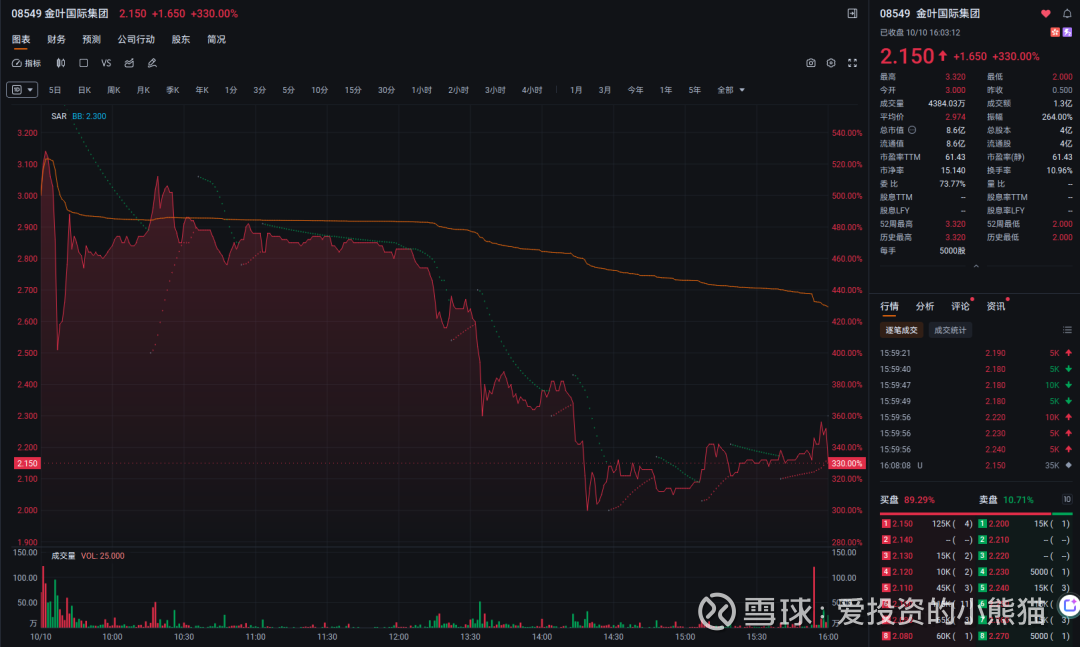
Task: Activate the pencil drawing tool
Action: tap(152, 63)
